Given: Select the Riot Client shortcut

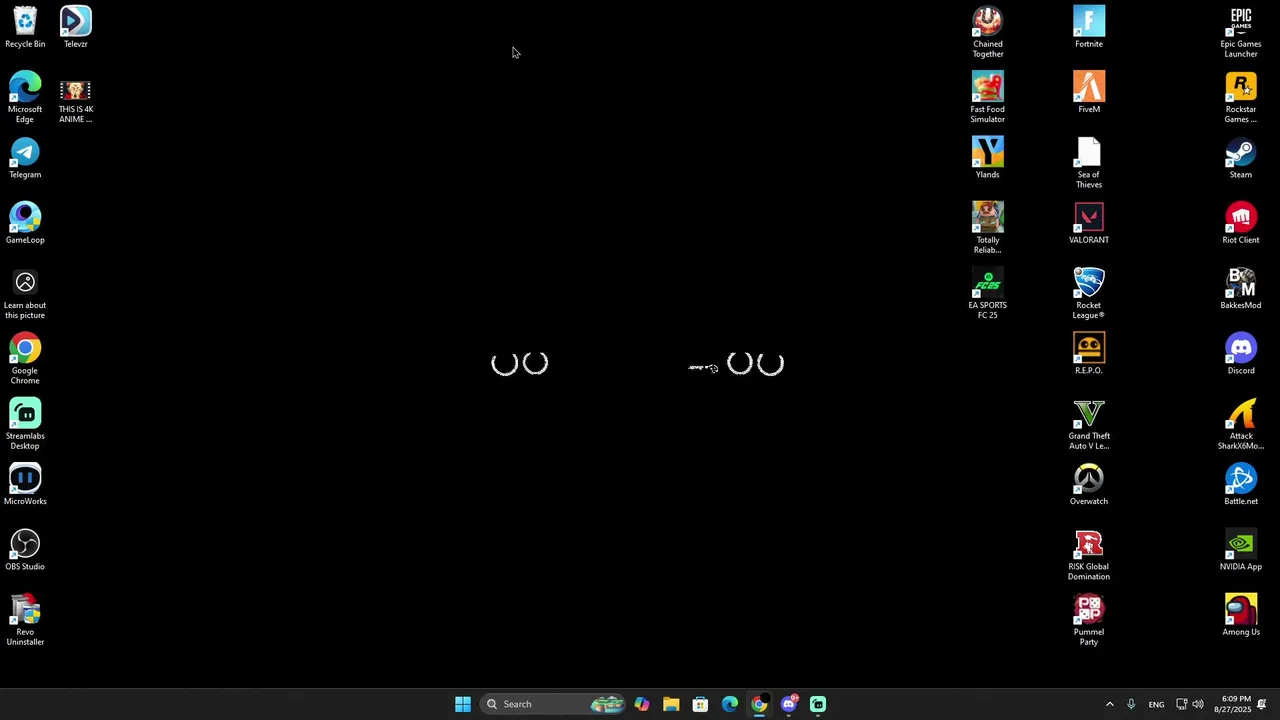Looking at the screenshot, I should pos(1241,223).
